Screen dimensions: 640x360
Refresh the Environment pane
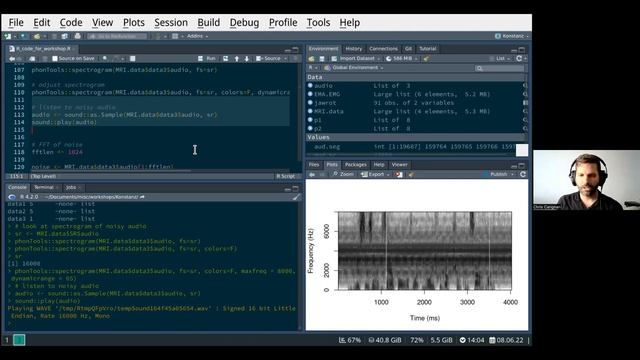click(519, 59)
